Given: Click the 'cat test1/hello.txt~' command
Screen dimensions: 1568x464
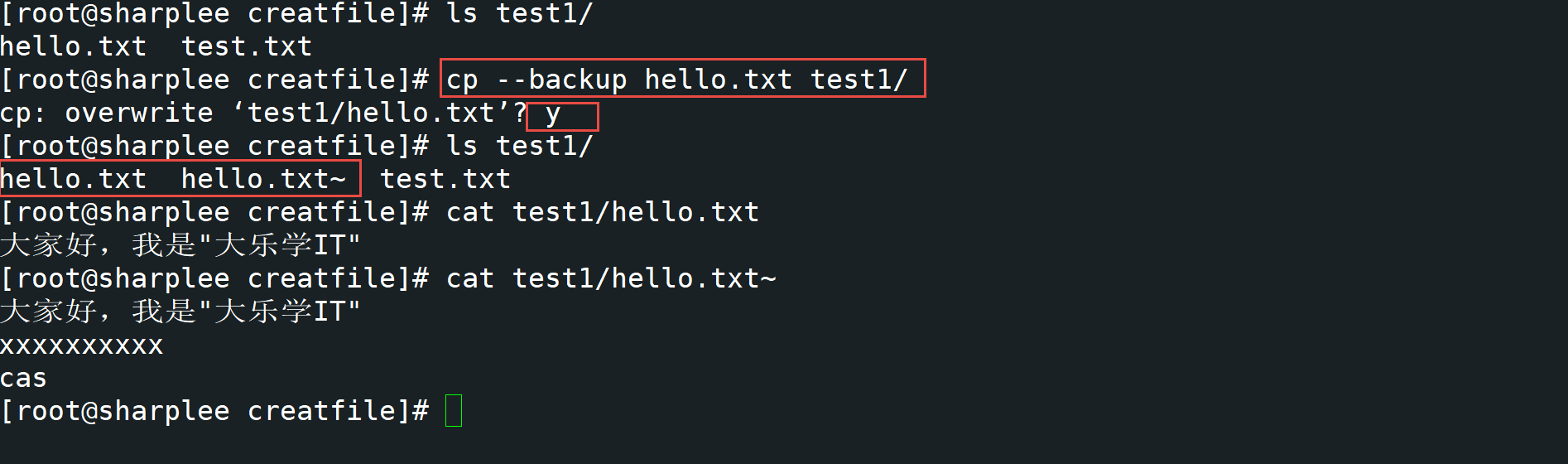Looking at the screenshot, I should click(611, 278).
